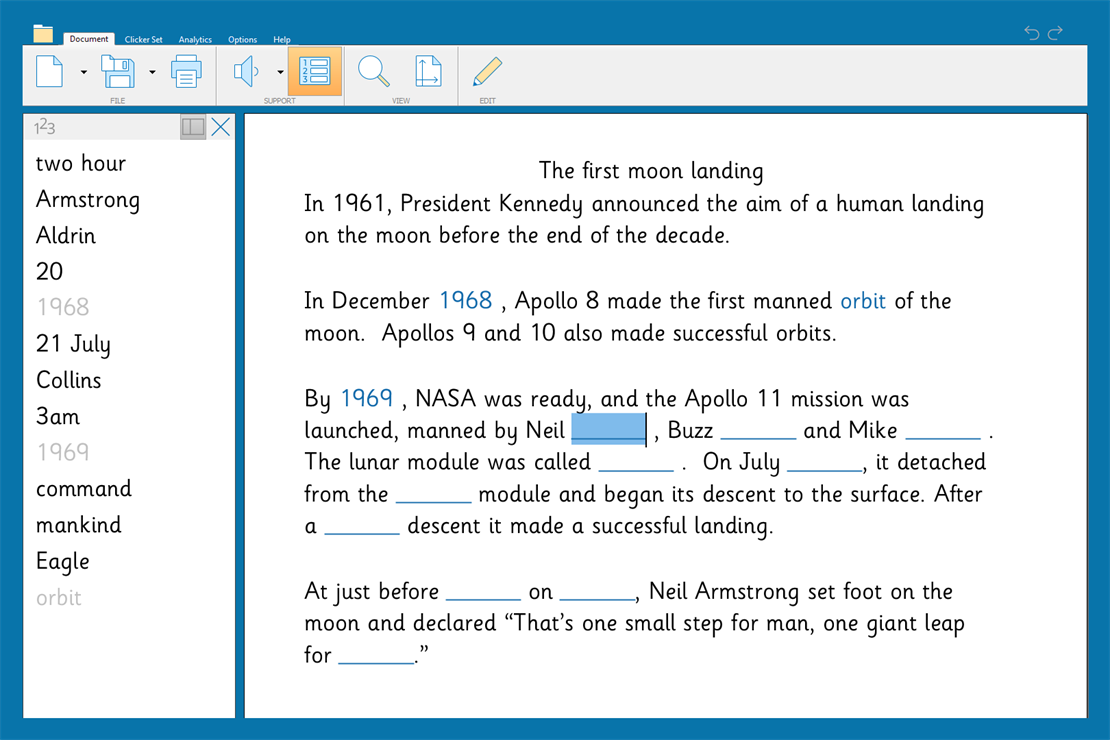Open the folder browser icon
This screenshot has height=740, width=1110.
43,32
